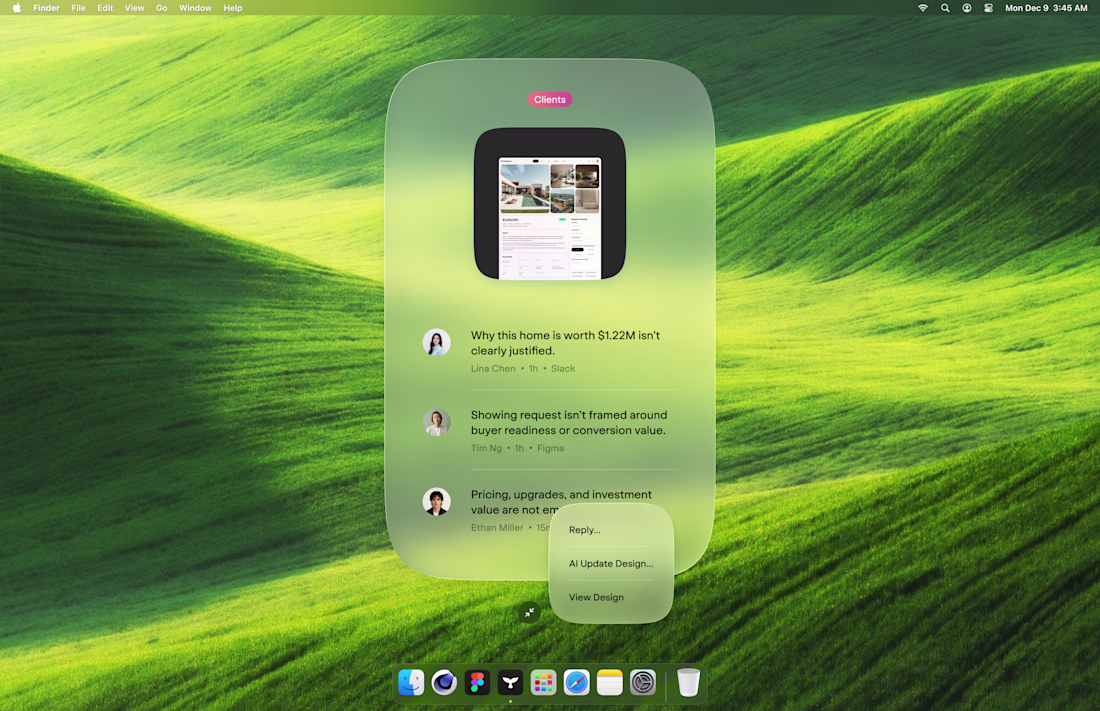This screenshot has height=711, width=1100.
Task: Open the Apple menu
Action: point(17,8)
